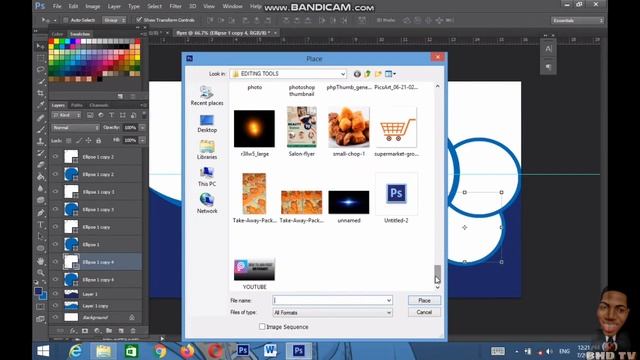Select the Eraser tool
The image size is (640, 360).
click(x=40, y=165)
